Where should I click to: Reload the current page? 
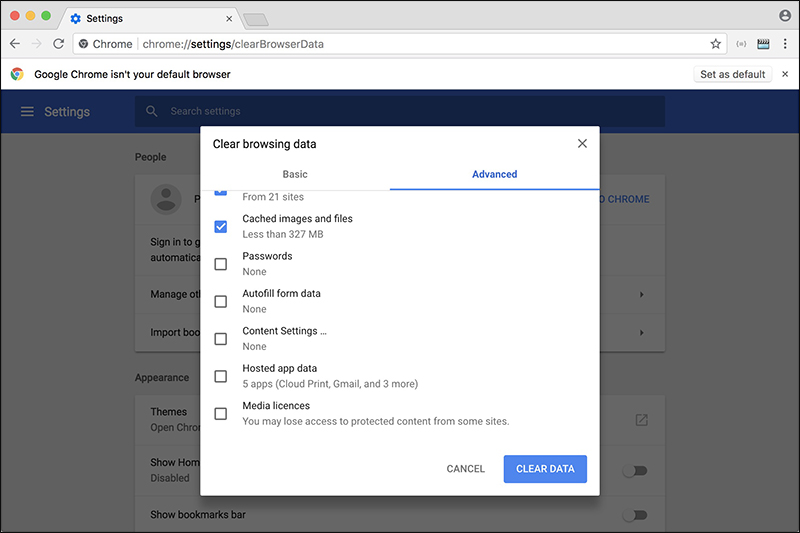pos(58,44)
